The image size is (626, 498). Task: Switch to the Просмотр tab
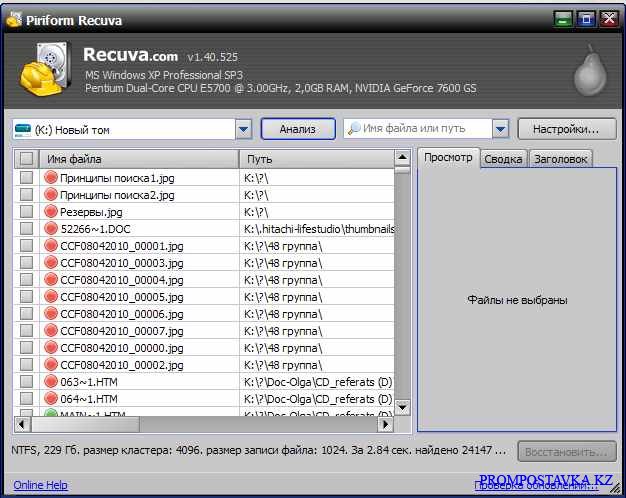click(x=448, y=158)
